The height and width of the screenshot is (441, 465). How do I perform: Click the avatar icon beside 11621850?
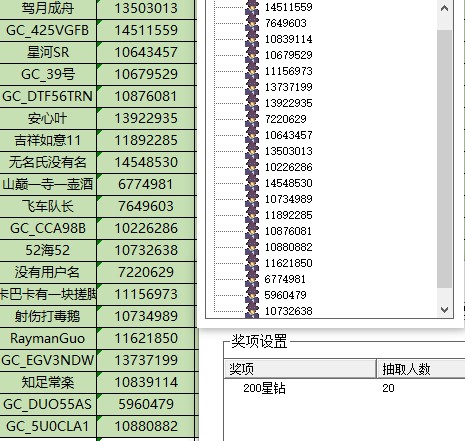coord(252,263)
